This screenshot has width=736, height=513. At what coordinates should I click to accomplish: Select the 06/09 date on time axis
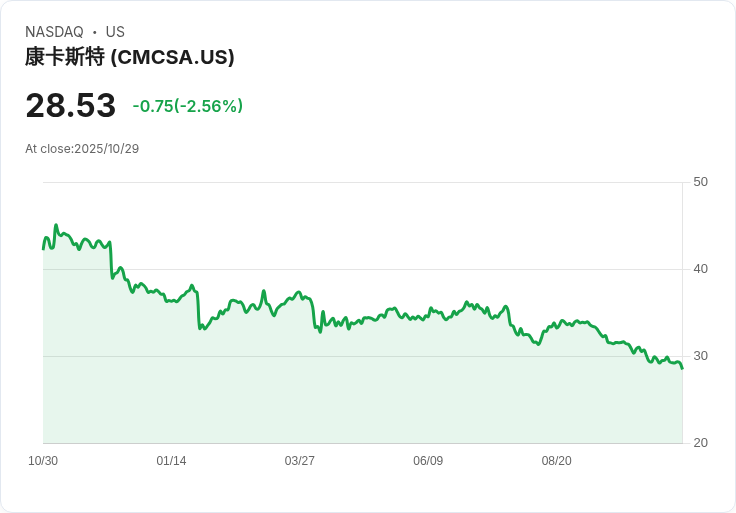[x=428, y=461]
